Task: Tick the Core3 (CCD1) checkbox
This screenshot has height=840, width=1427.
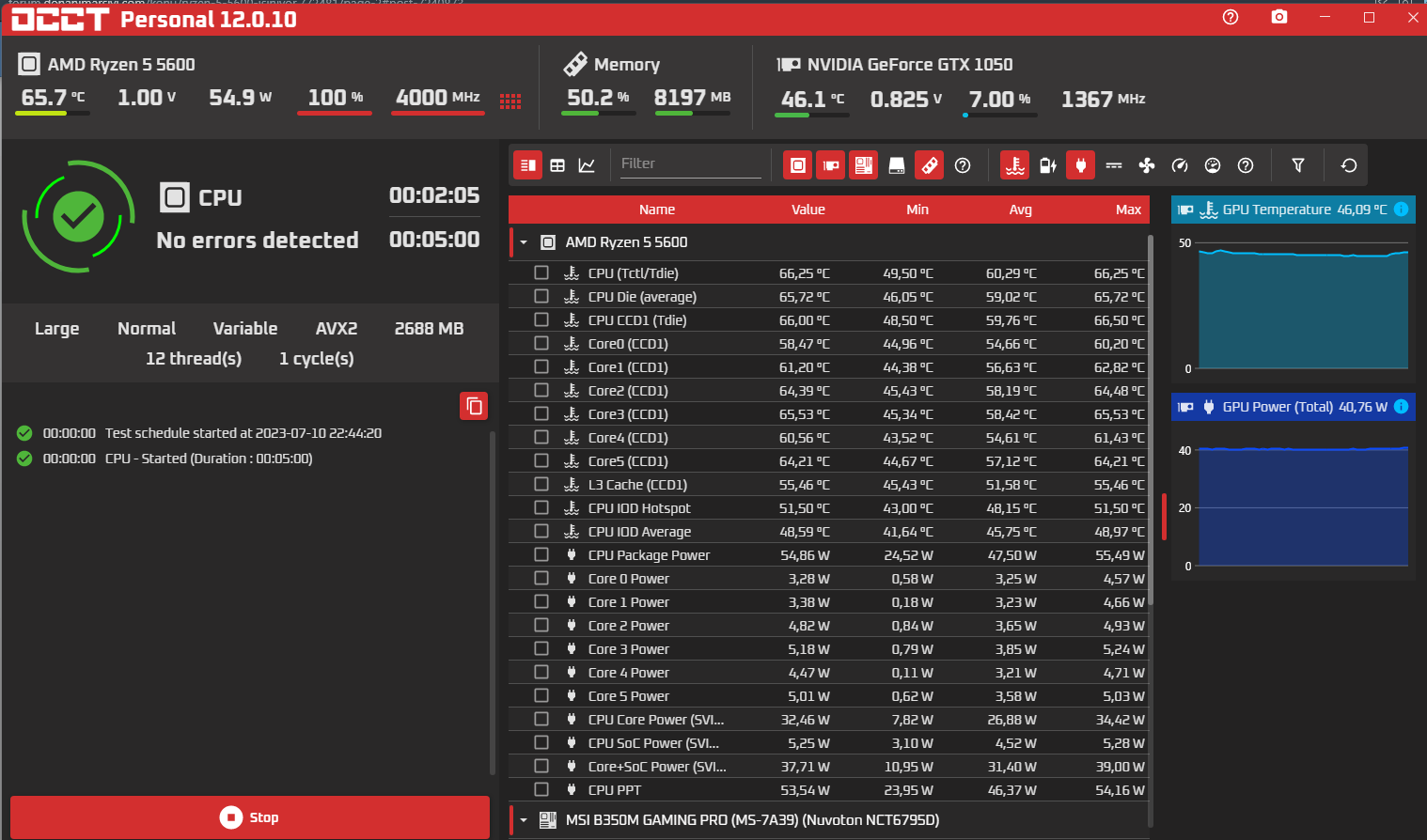Action: [x=541, y=413]
